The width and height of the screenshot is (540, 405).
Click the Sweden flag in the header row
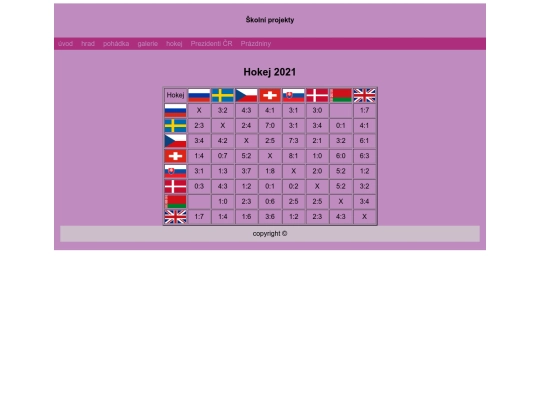pos(222,95)
